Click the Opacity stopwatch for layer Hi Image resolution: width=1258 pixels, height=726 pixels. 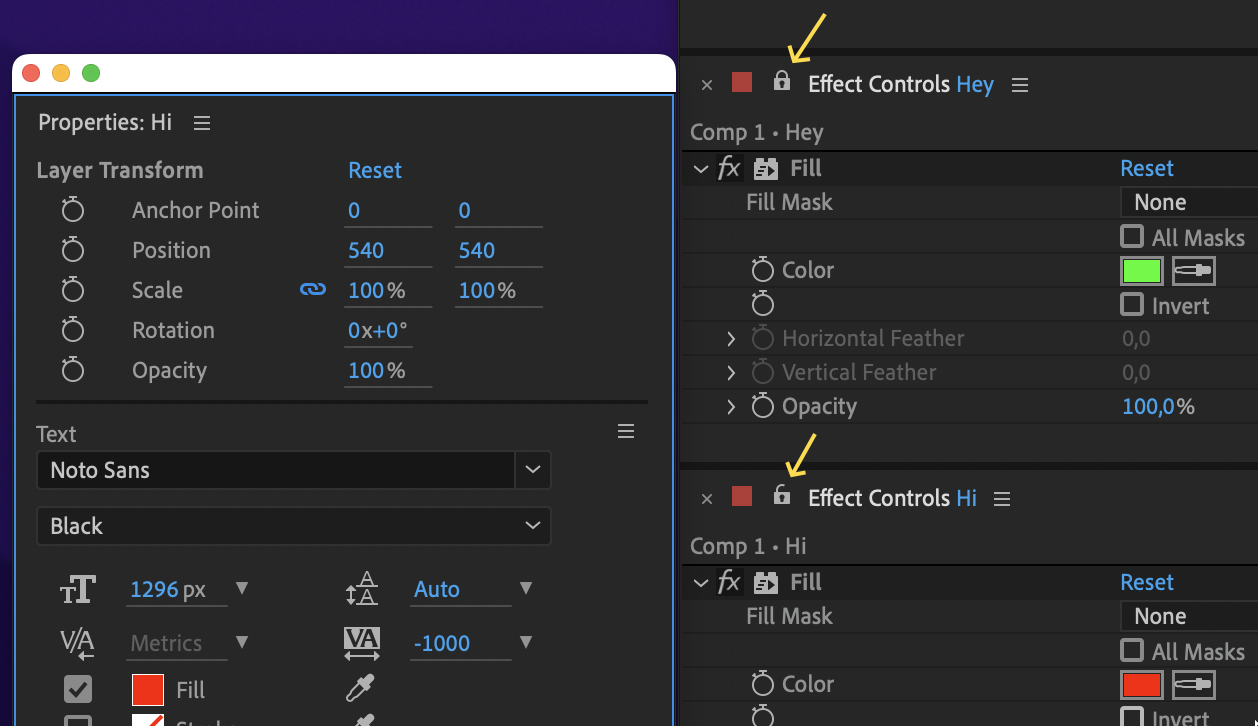(x=72, y=370)
